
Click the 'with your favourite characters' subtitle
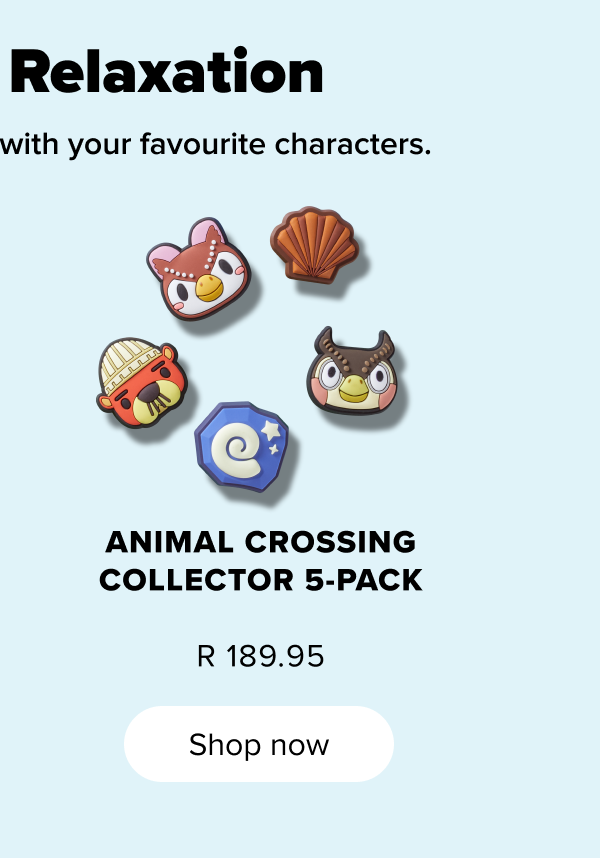pos(216,145)
